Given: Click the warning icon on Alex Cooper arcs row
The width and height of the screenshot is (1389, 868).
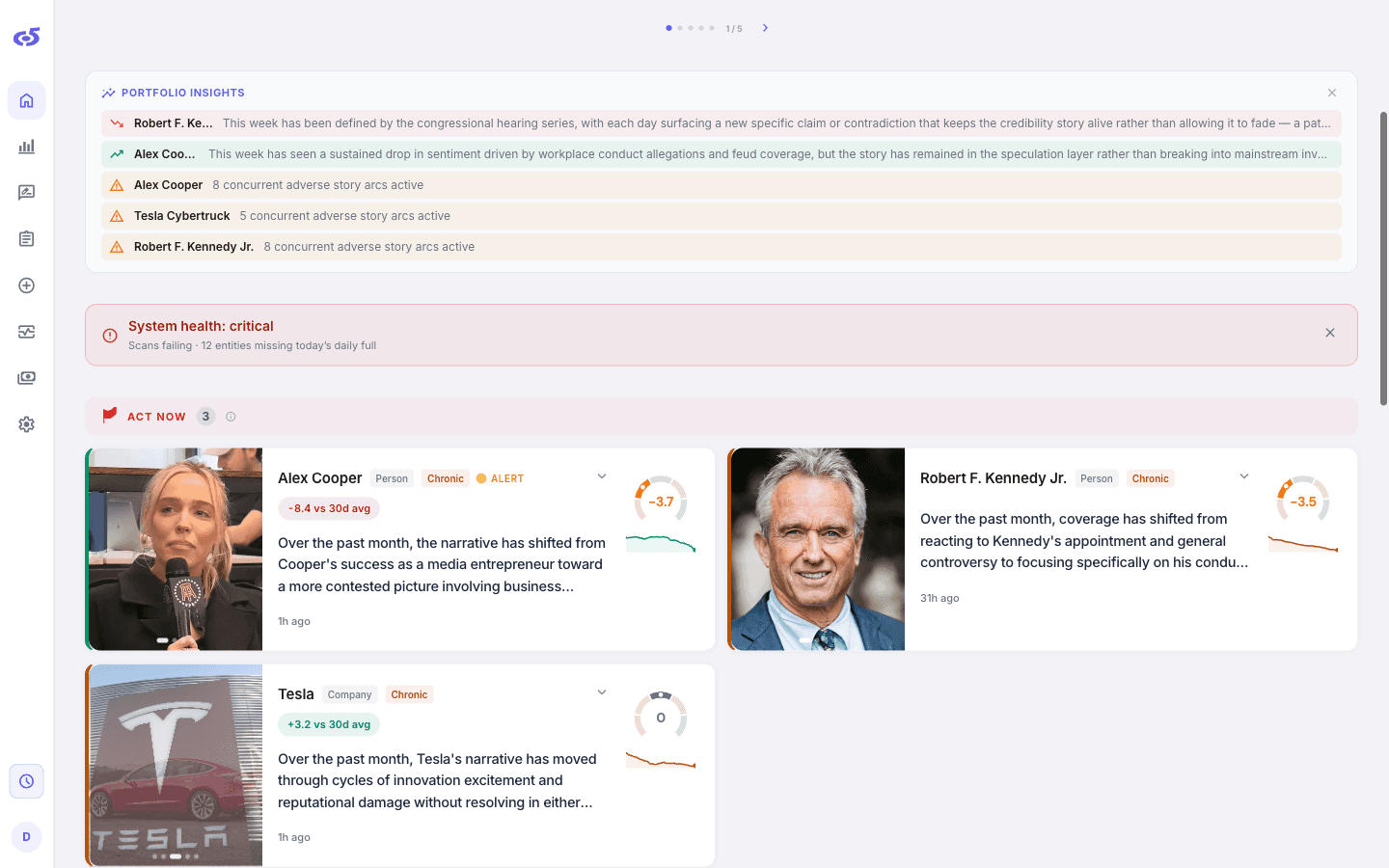Looking at the screenshot, I should pyautogui.click(x=117, y=185).
